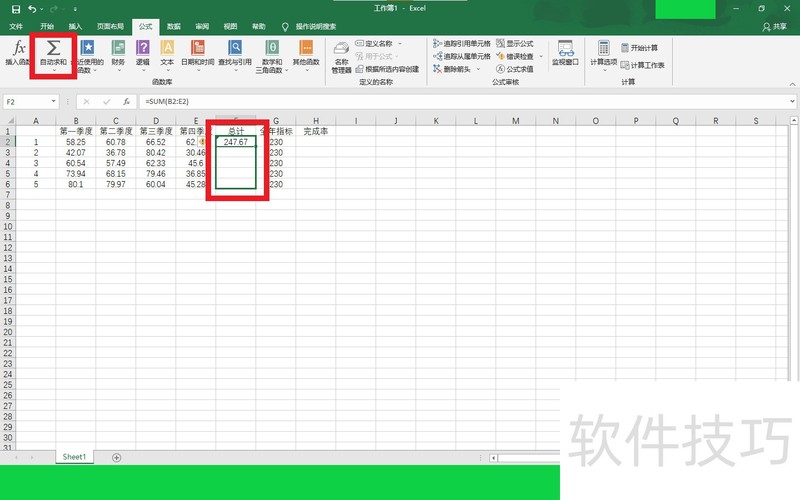Click the AutoSum (自动求和) sigma icon
This screenshot has height=500, width=800.
[54, 48]
